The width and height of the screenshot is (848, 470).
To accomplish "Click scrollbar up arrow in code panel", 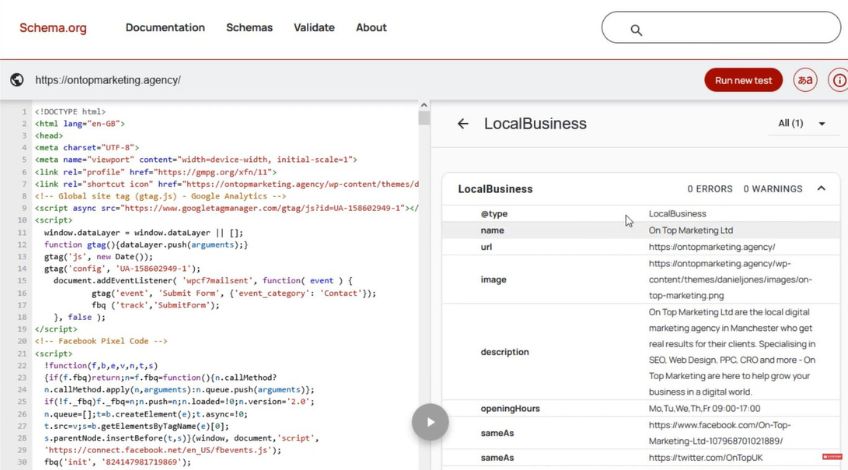I will tap(424, 105).
